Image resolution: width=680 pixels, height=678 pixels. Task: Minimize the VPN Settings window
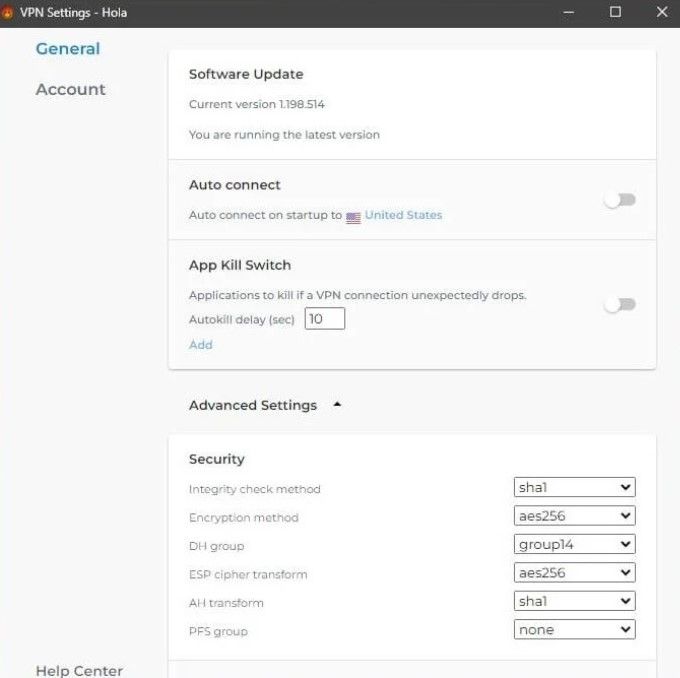tap(569, 12)
